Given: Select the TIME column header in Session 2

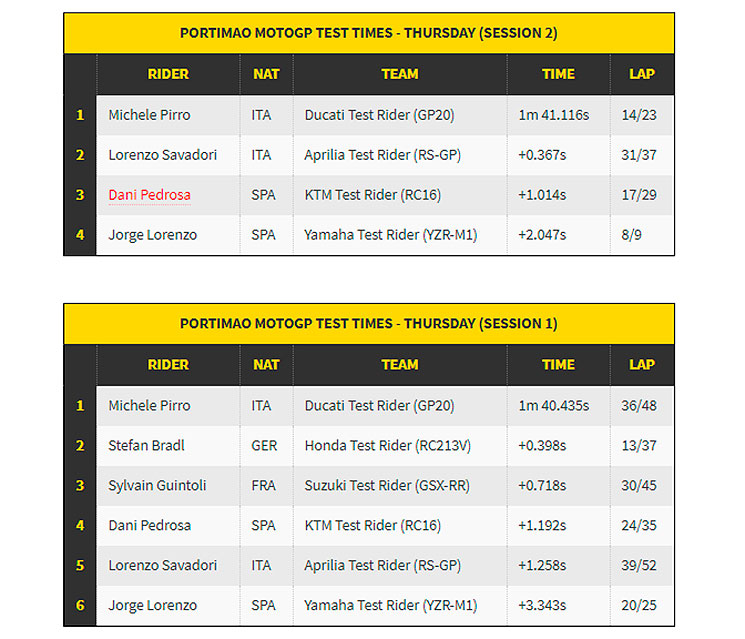Looking at the screenshot, I should click(558, 74).
